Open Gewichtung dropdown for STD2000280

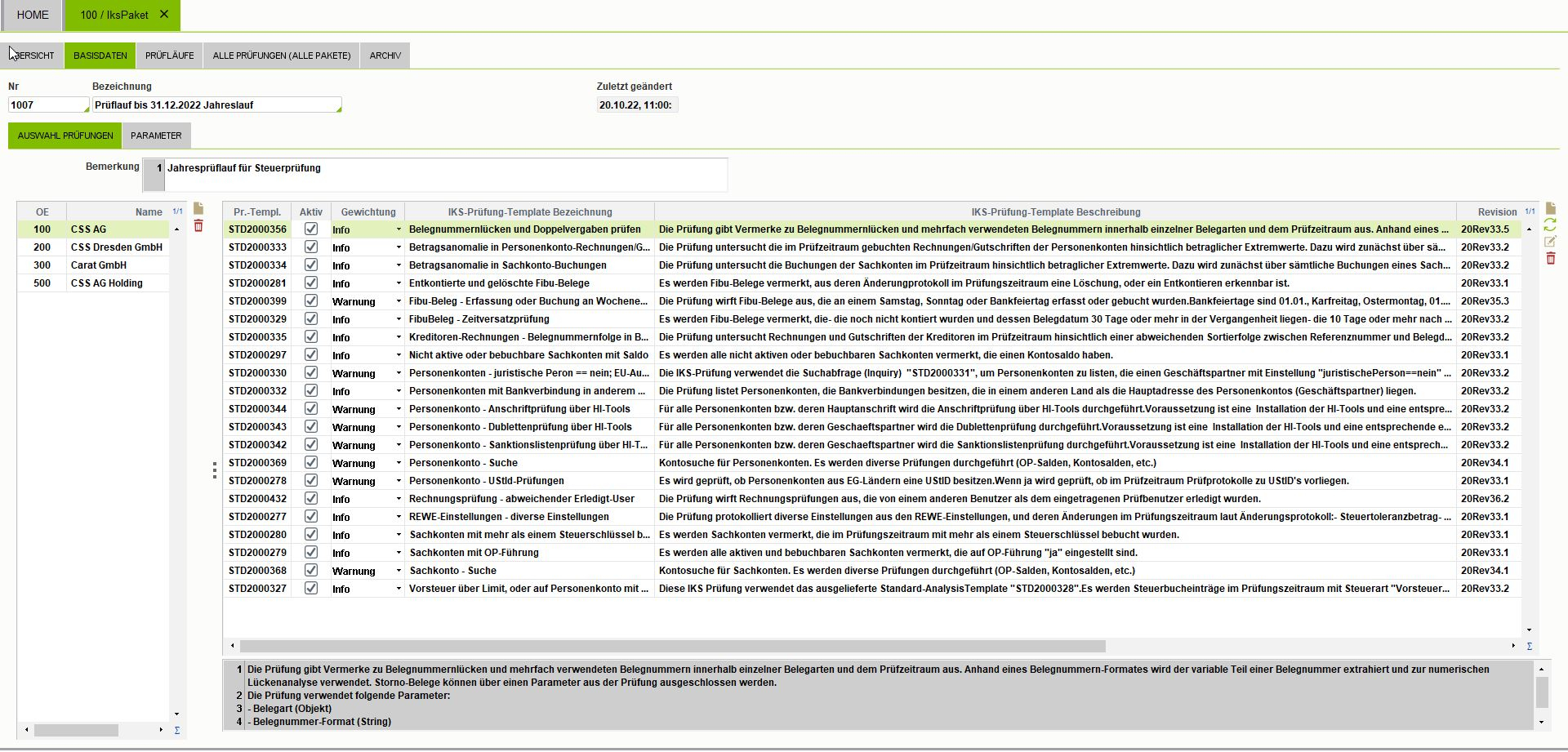(x=399, y=535)
